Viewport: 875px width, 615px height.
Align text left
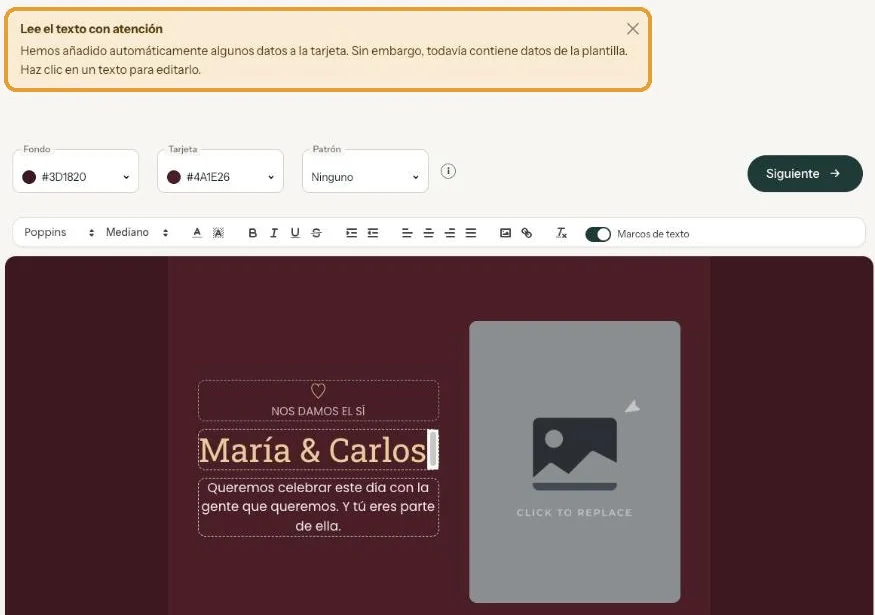(x=407, y=233)
